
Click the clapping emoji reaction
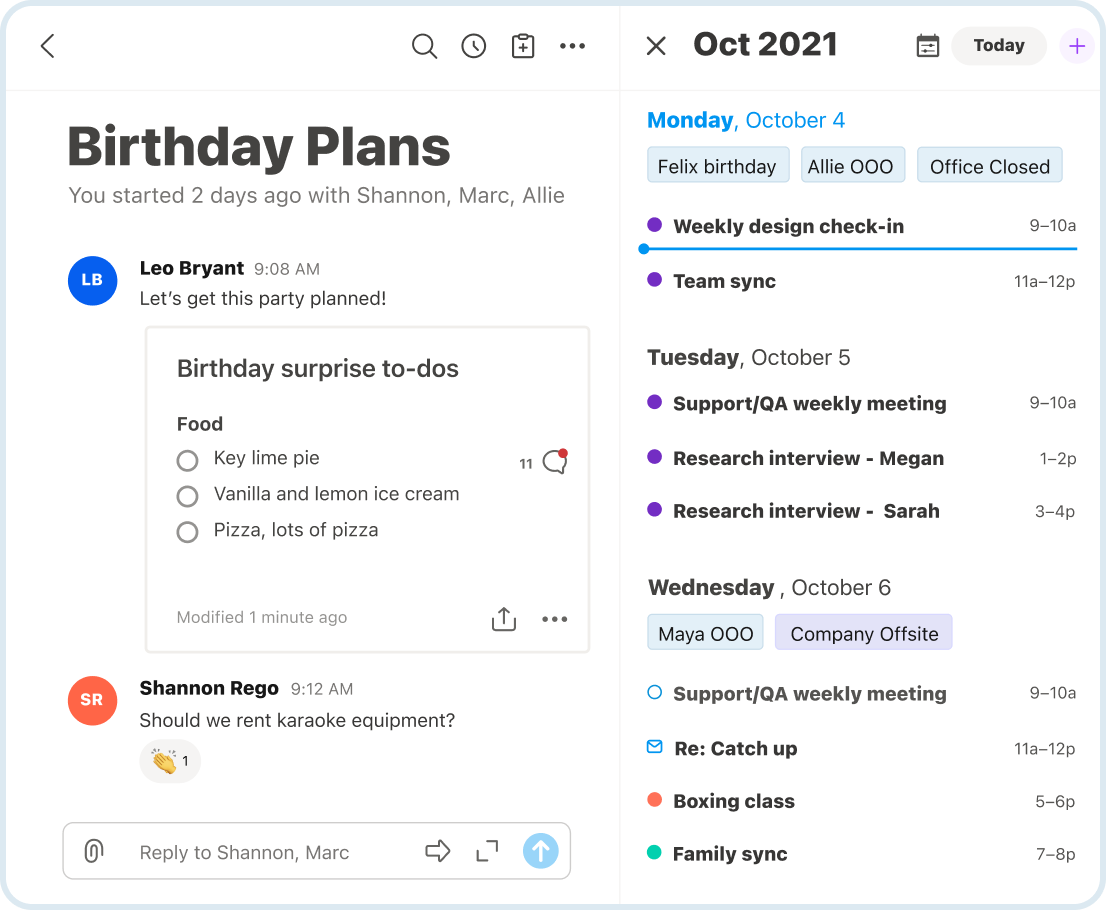(170, 761)
